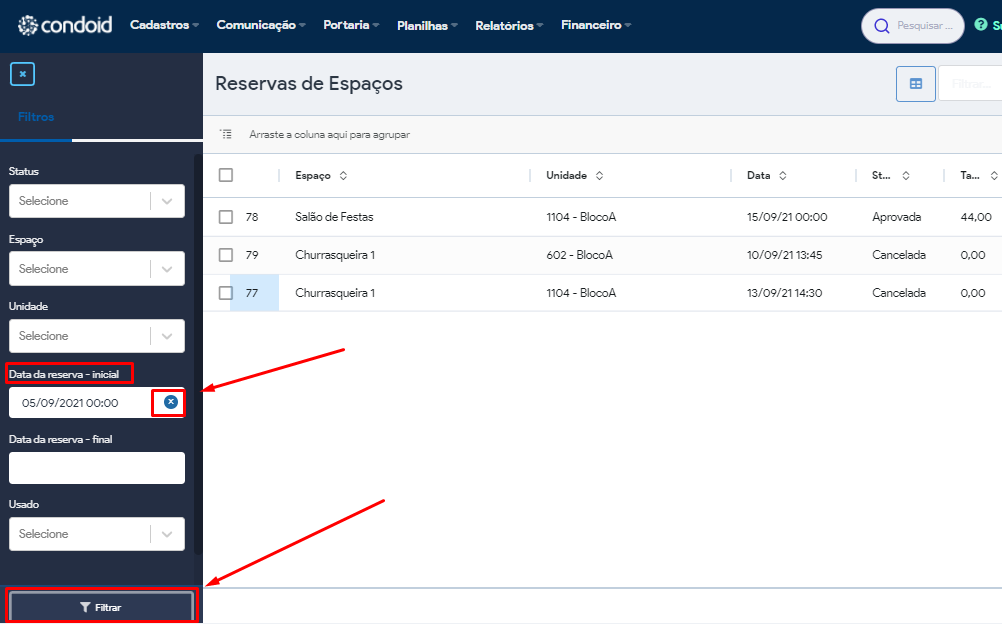Click the Unidade column header
Viewport: 1002px width, 624px height.
pyautogui.click(x=566, y=175)
